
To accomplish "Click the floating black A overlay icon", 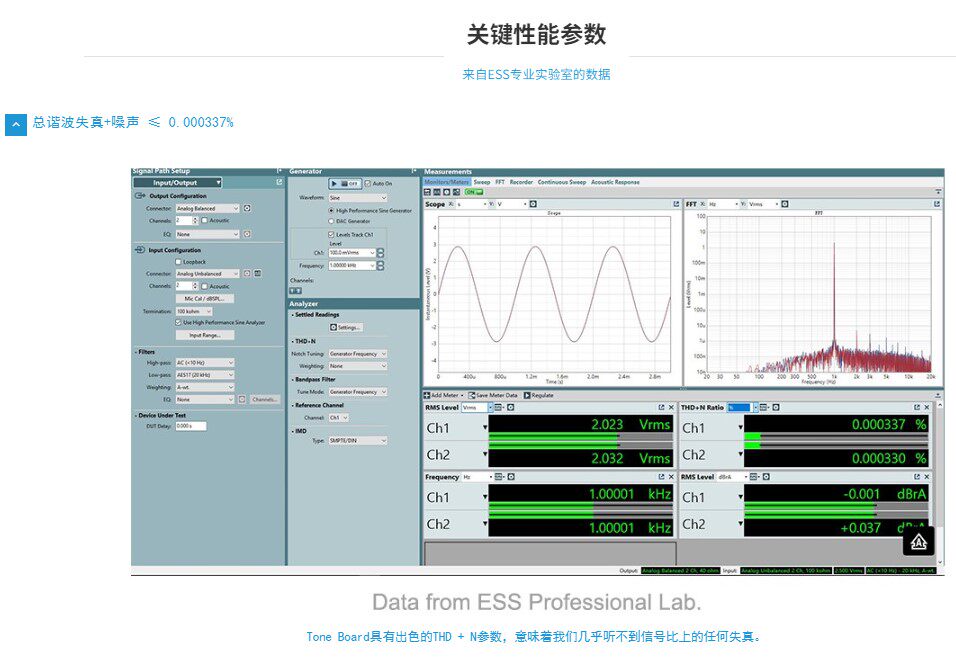I will tap(918, 541).
